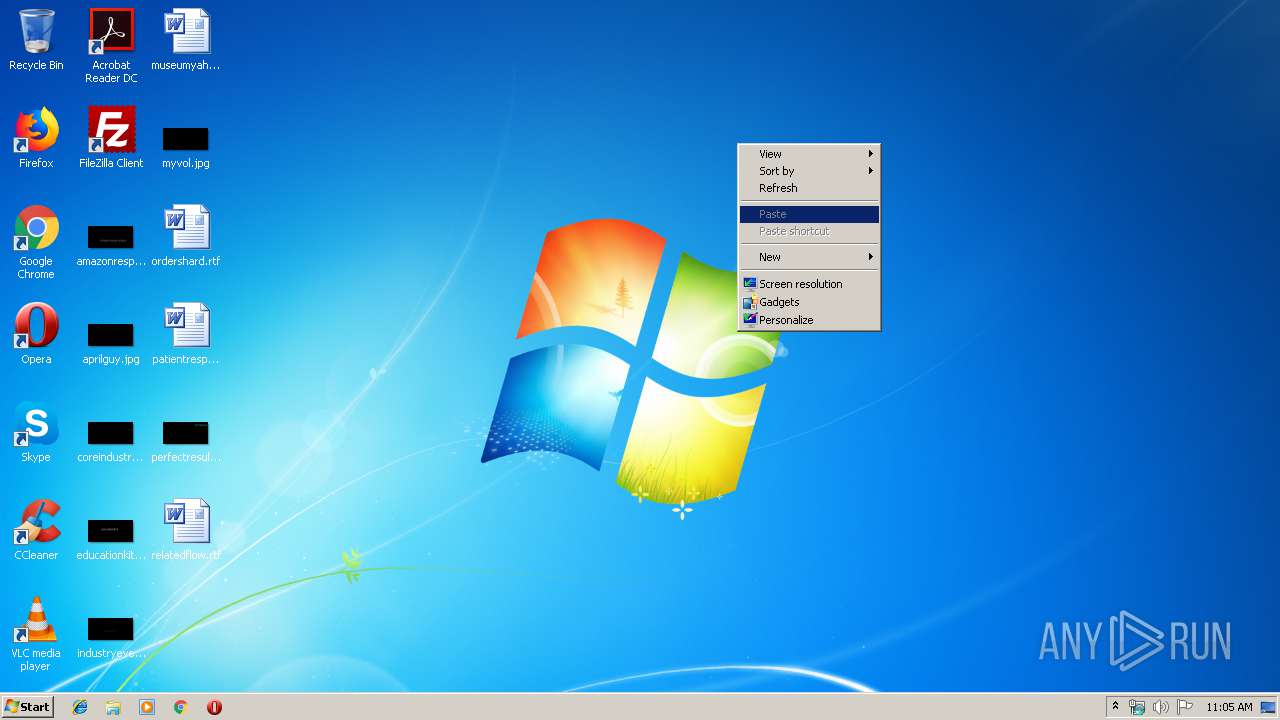The image size is (1280, 720).
Task: Select the myvol.jpg file
Action: (x=186, y=146)
